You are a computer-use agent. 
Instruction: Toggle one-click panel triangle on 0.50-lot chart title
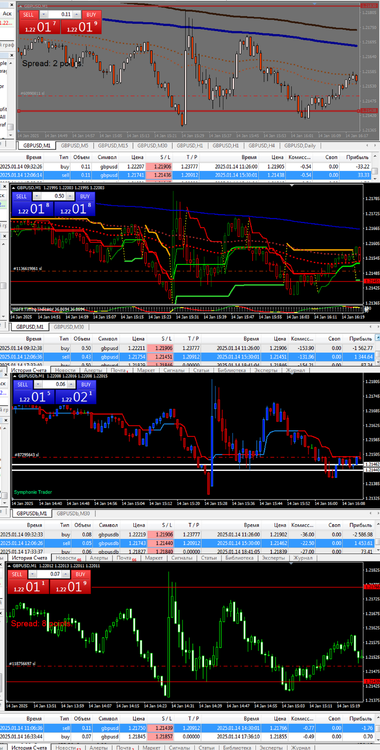tap(14, 188)
